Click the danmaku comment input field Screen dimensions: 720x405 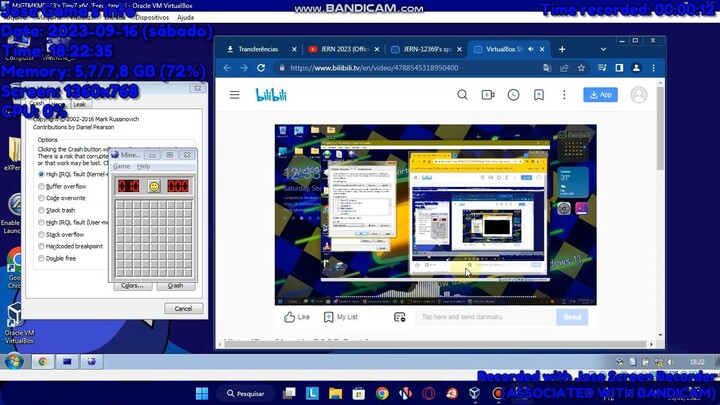[484, 317]
